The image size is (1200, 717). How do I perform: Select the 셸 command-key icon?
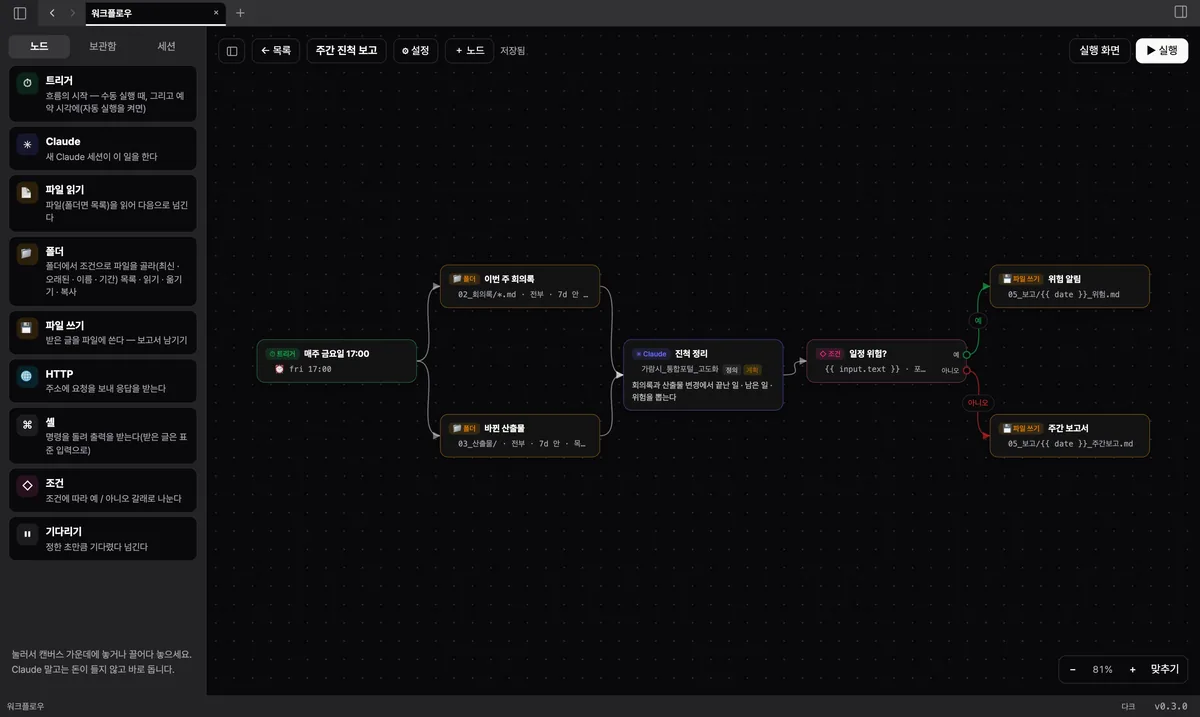pyautogui.click(x=27, y=425)
